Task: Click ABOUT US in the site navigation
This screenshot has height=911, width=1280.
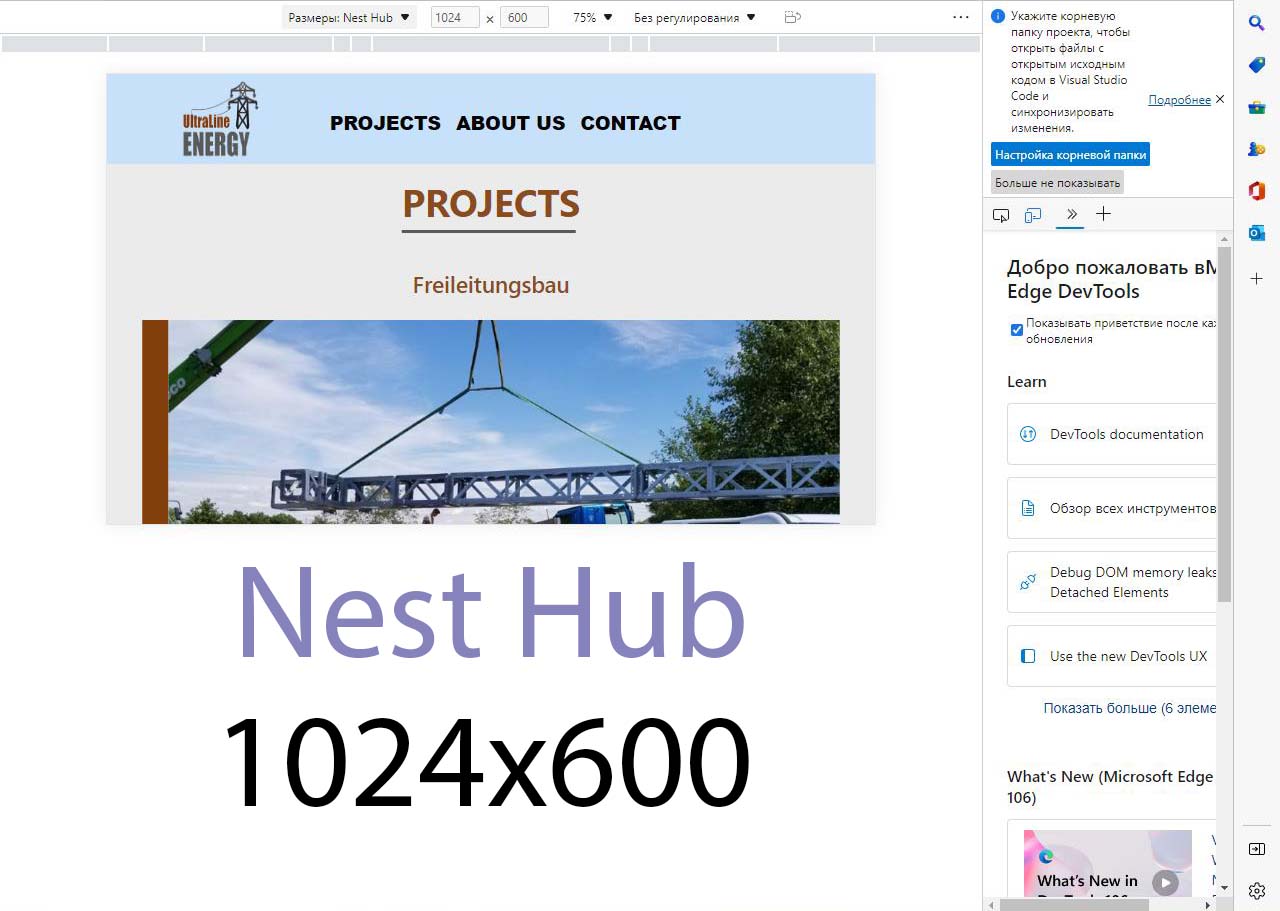Action: [510, 123]
